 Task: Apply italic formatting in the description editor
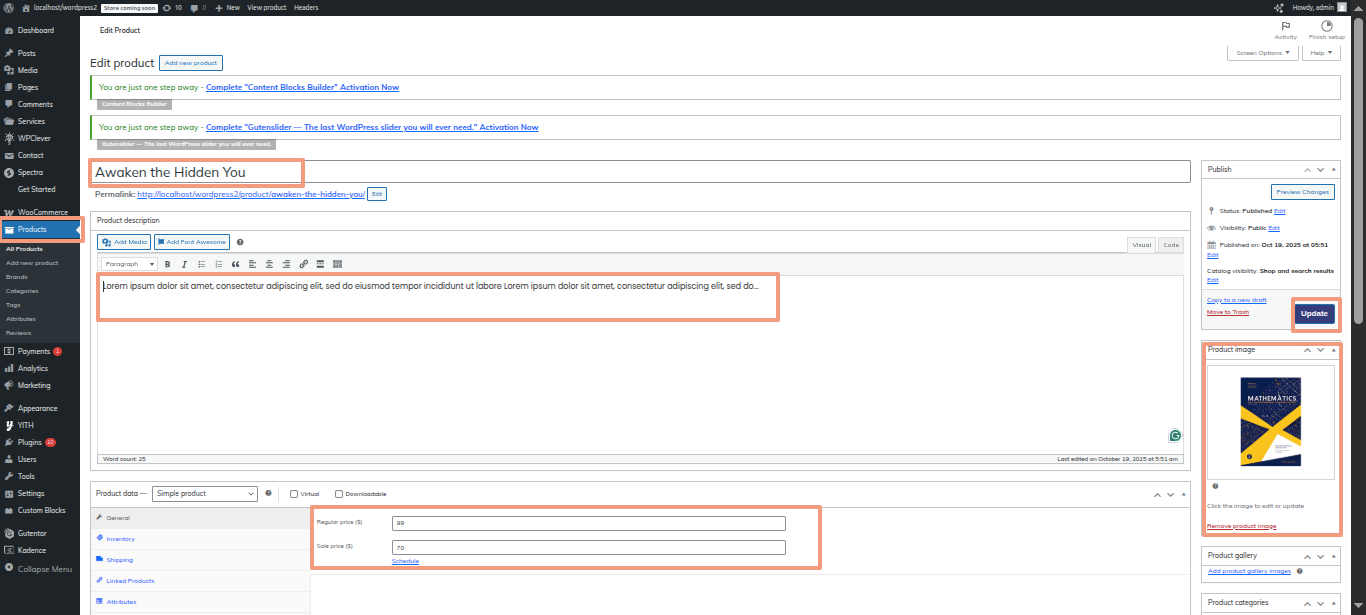point(184,264)
